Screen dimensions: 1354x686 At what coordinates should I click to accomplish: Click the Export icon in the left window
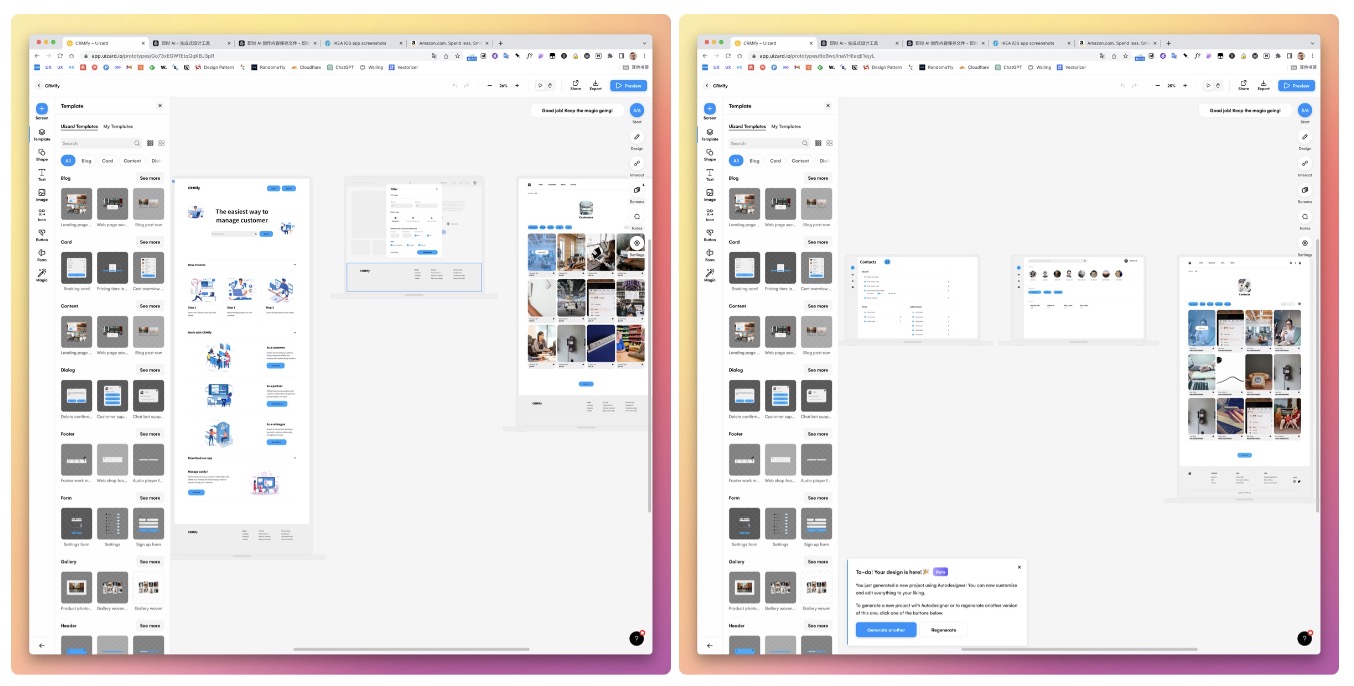pos(595,85)
